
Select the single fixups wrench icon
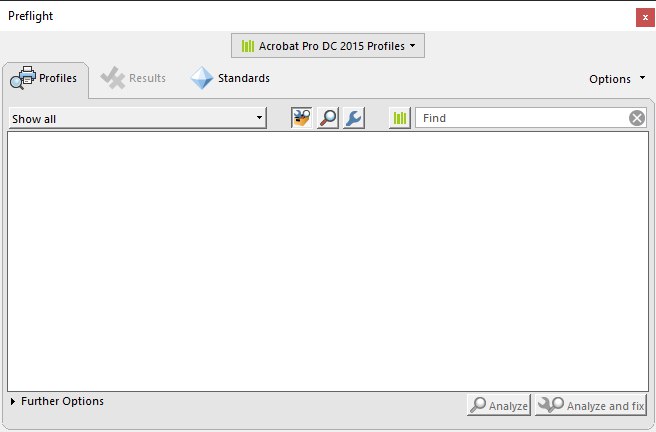tap(354, 118)
